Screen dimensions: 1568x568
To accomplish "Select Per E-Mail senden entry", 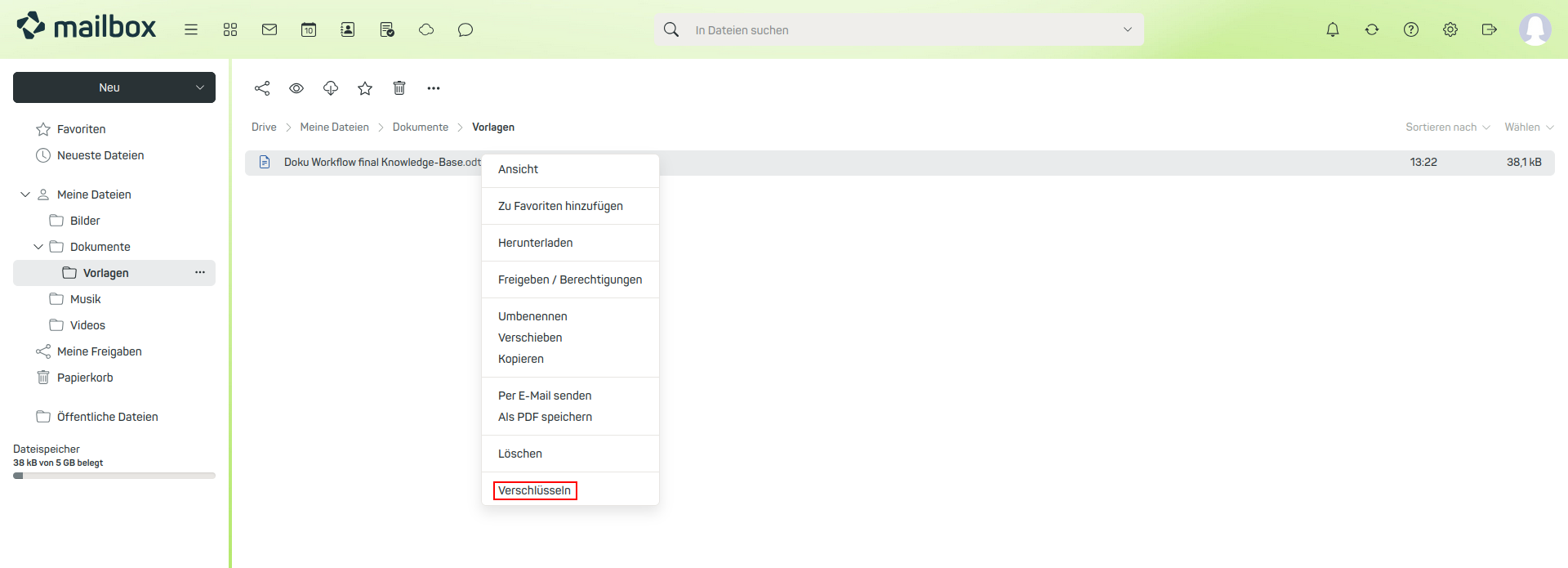I will coord(570,396).
